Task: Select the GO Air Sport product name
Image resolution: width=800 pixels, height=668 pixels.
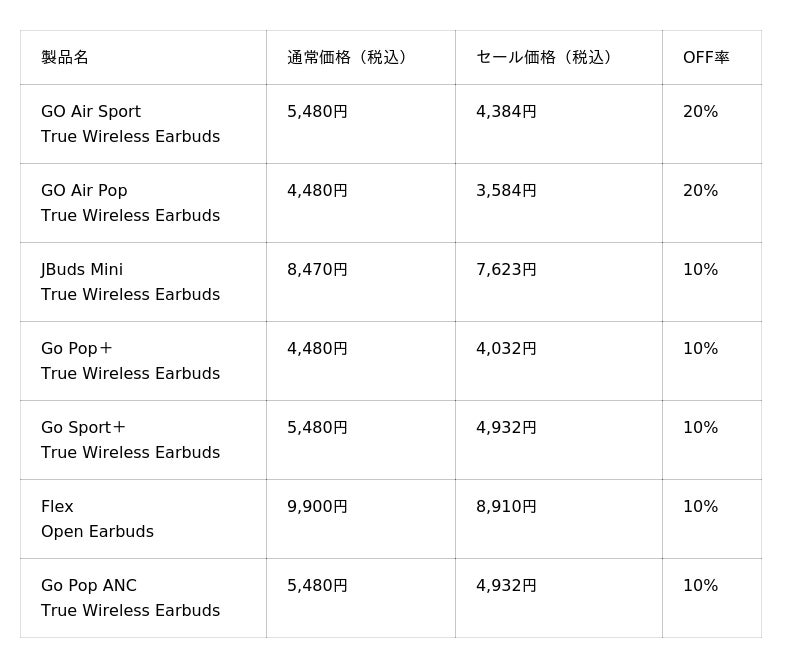Action: (x=91, y=112)
